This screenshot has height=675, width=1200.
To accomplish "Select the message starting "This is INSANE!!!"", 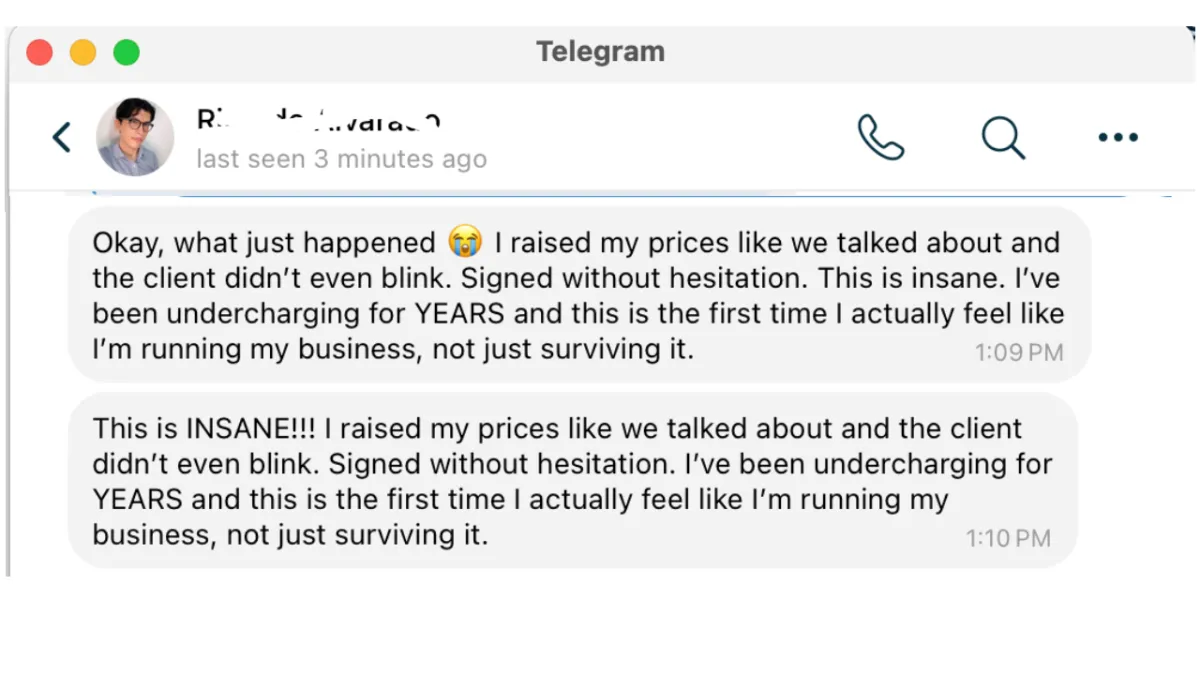I will coord(573,481).
